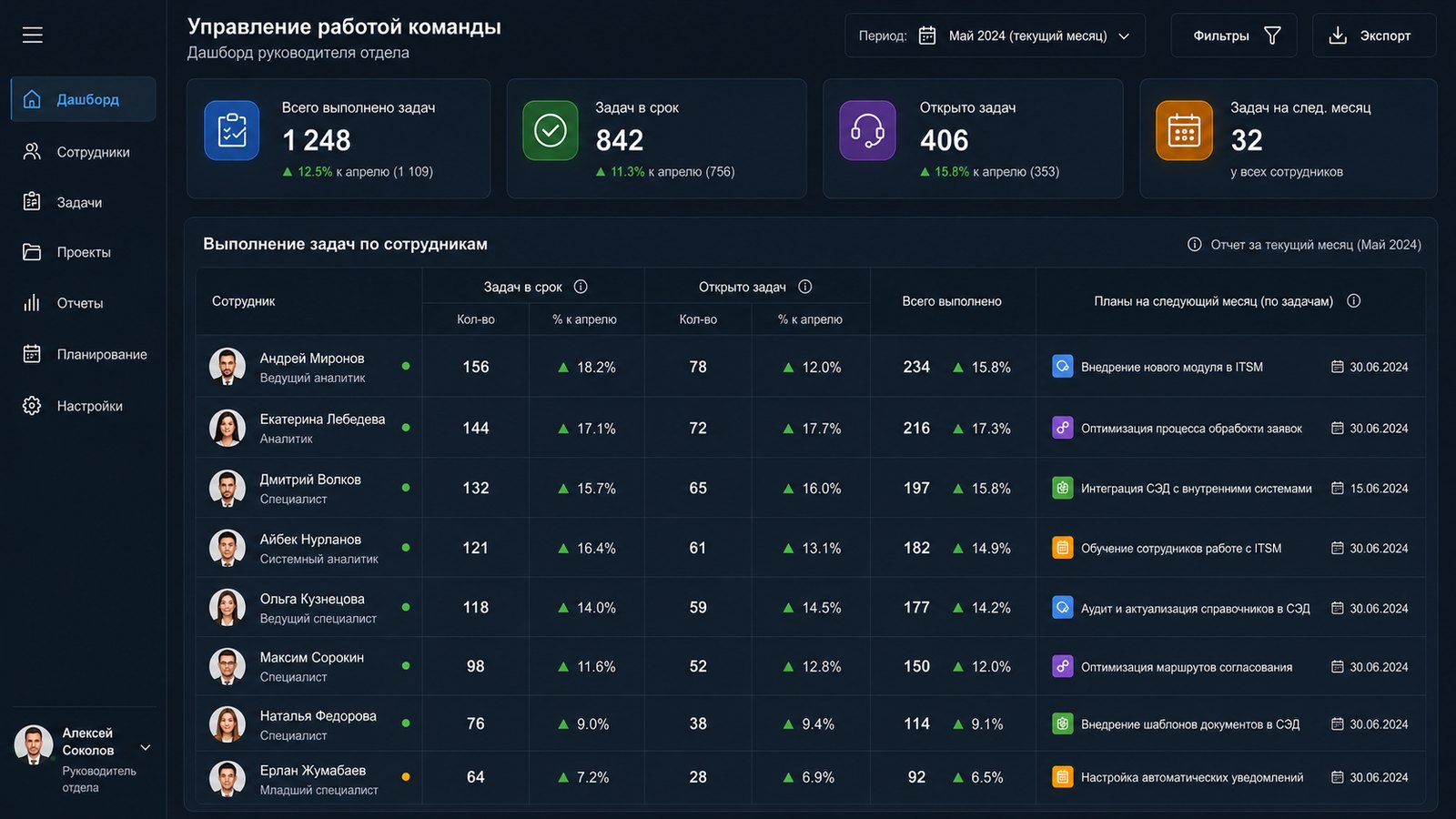Click info icon beside Открыто задач header
This screenshot has width=1456, height=819.
pos(805,287)
